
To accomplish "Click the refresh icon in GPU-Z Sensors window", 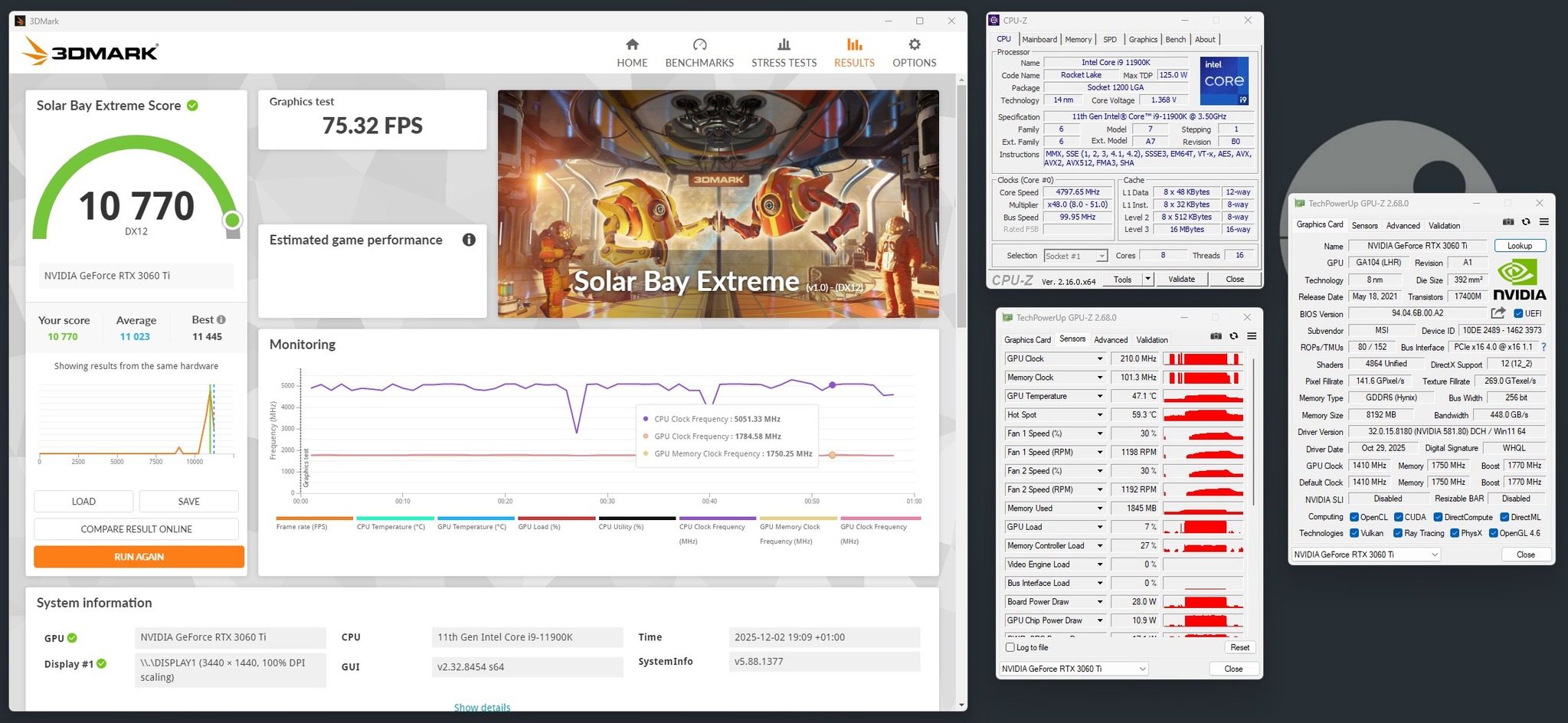I will coord(1233,336).
